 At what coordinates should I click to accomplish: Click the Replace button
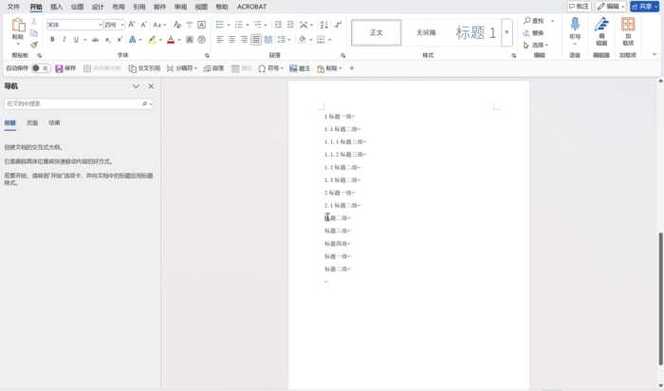click(x=534, y=33)
